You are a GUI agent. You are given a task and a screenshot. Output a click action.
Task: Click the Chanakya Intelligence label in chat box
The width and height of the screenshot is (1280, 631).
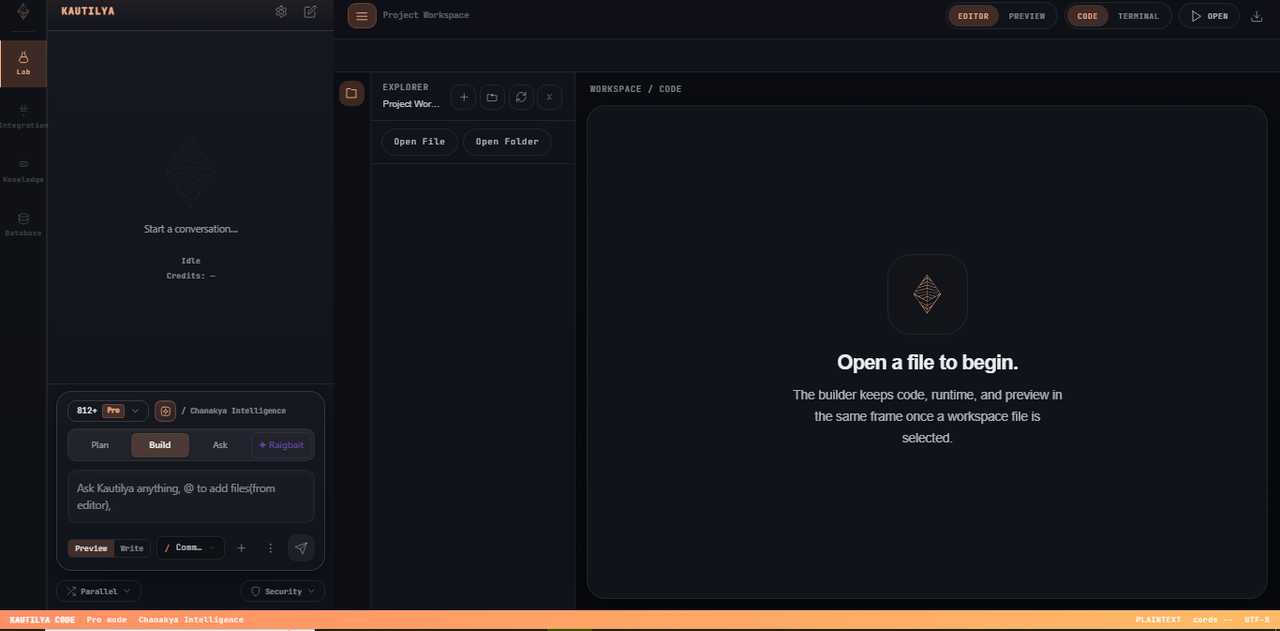pyautogui.click(x=238, y=411)
